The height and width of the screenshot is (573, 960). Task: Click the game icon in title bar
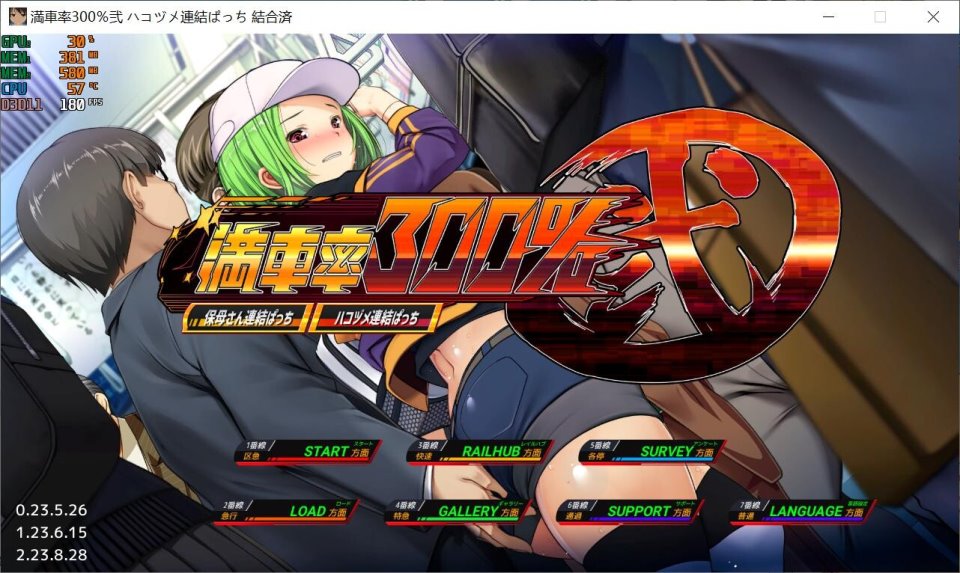tap(17, 17)
